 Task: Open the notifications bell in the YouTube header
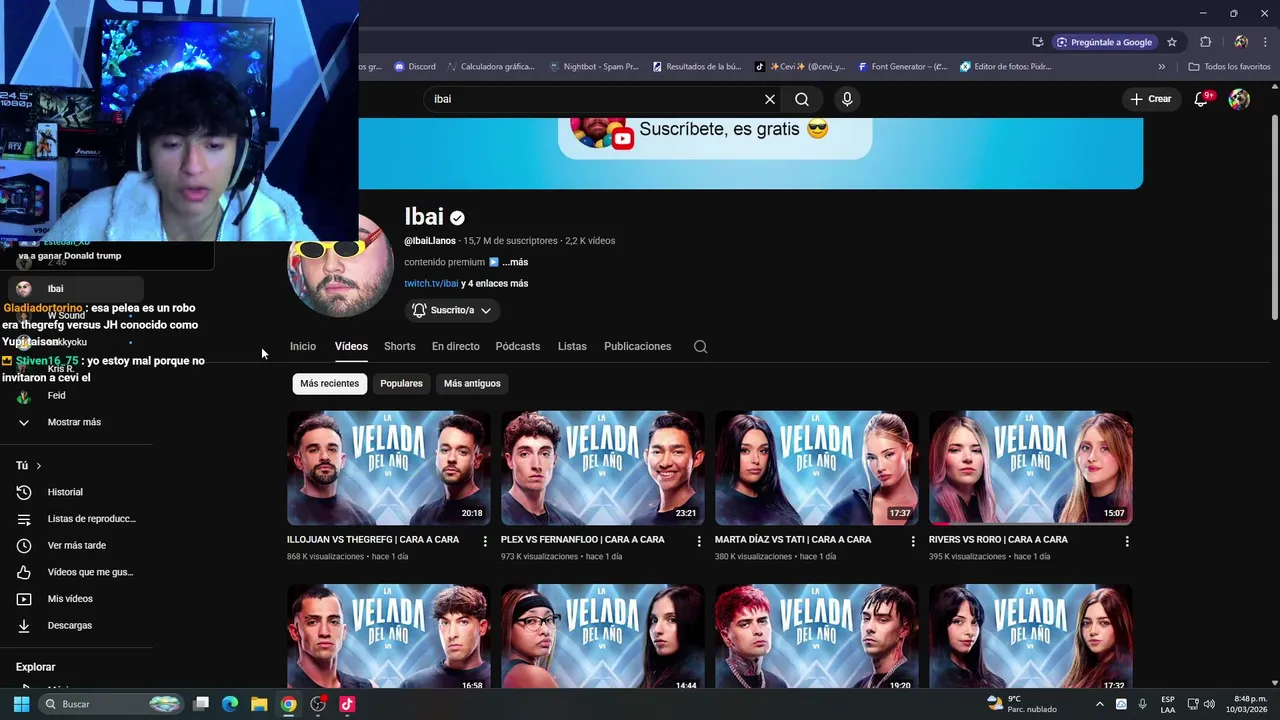(1202, 99)
